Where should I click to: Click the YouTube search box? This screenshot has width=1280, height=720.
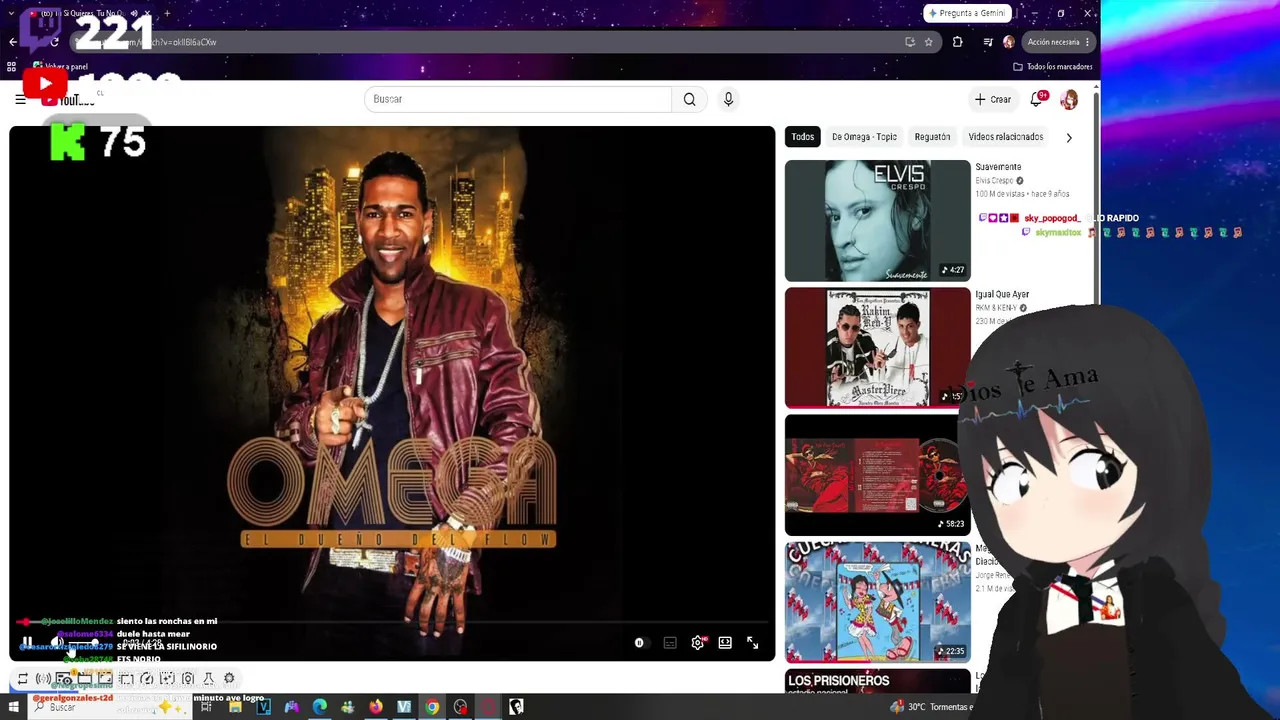tap(518, 99)
